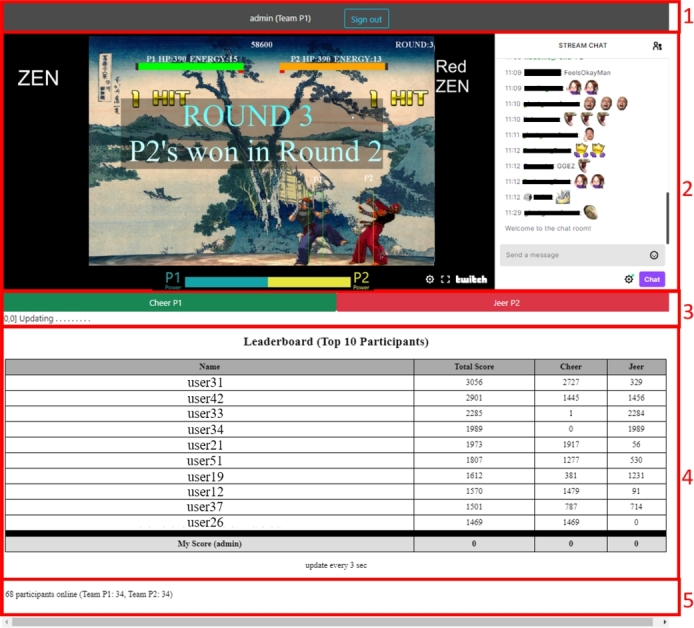This screenshot has width=694, height=628.
Task: Click the cheer value 2727
Action: 571,382
